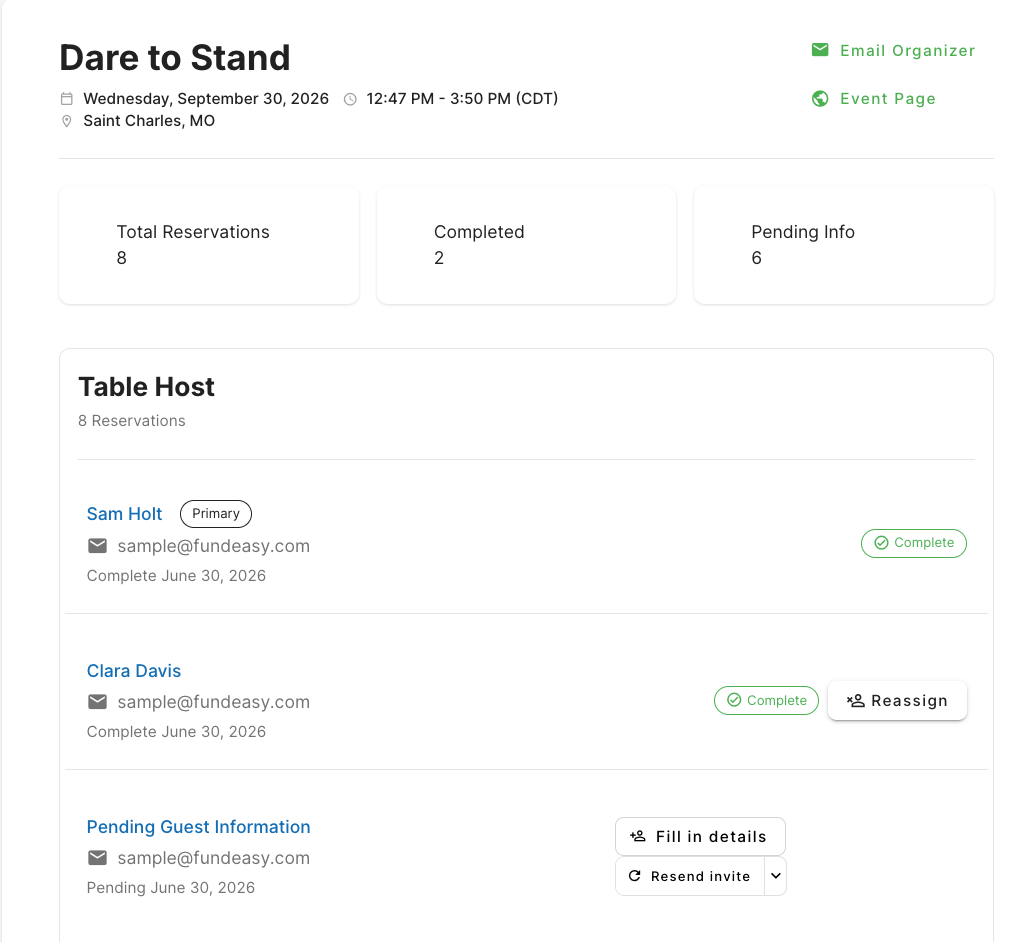Click the mail icon under Sam Holt
The width and height of the screenshot is (1027, 942).
[98, 546]
